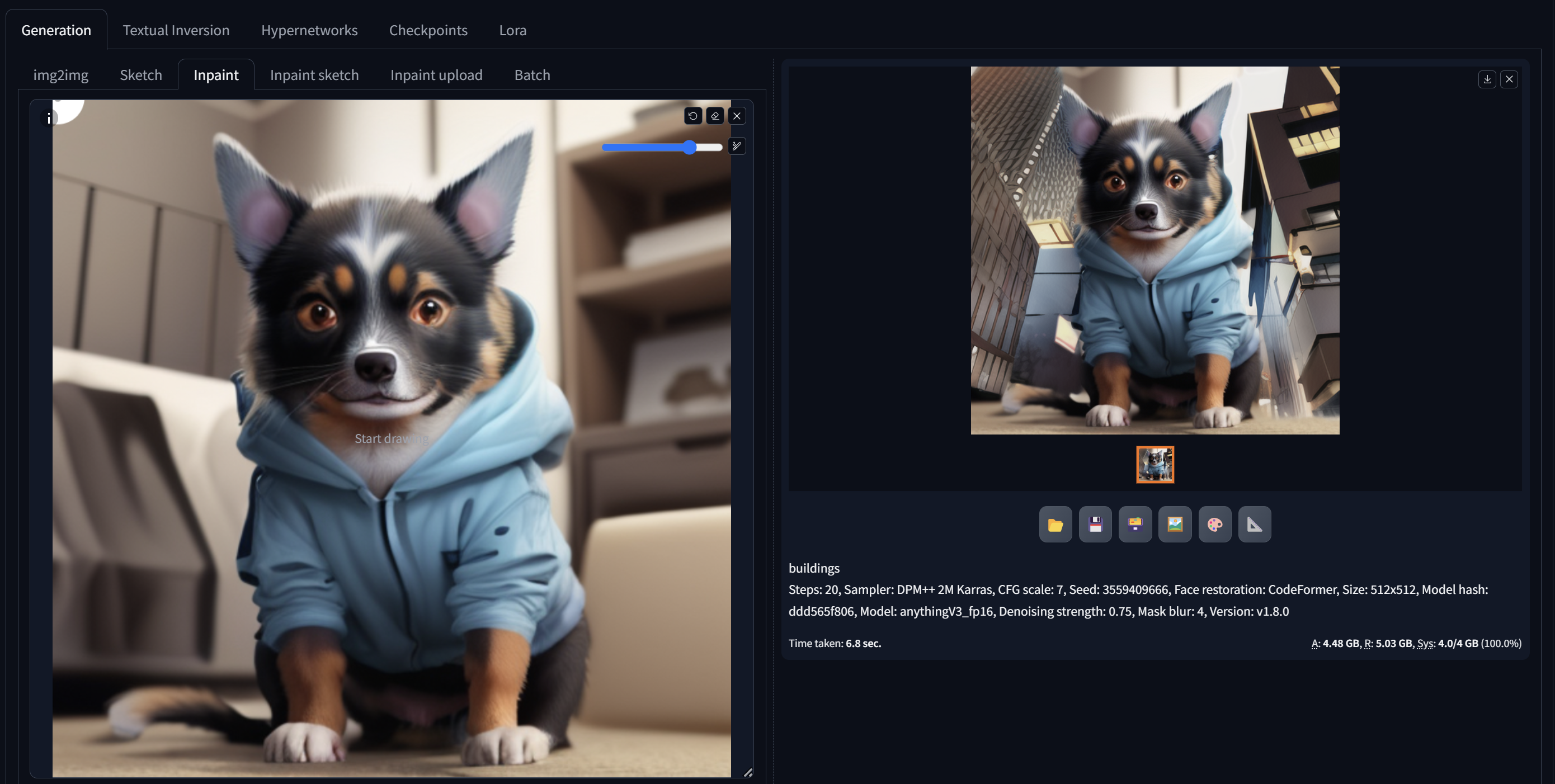This screenshot has height=784, width=1555.
Task: Open images output directory folder icon
Action: tap(1055, 525)
